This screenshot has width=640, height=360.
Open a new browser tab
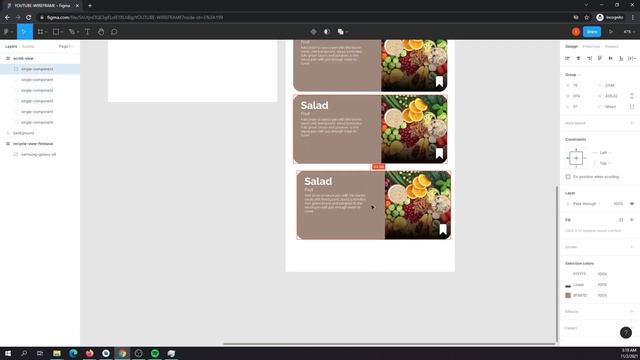(x=90, y=5)
